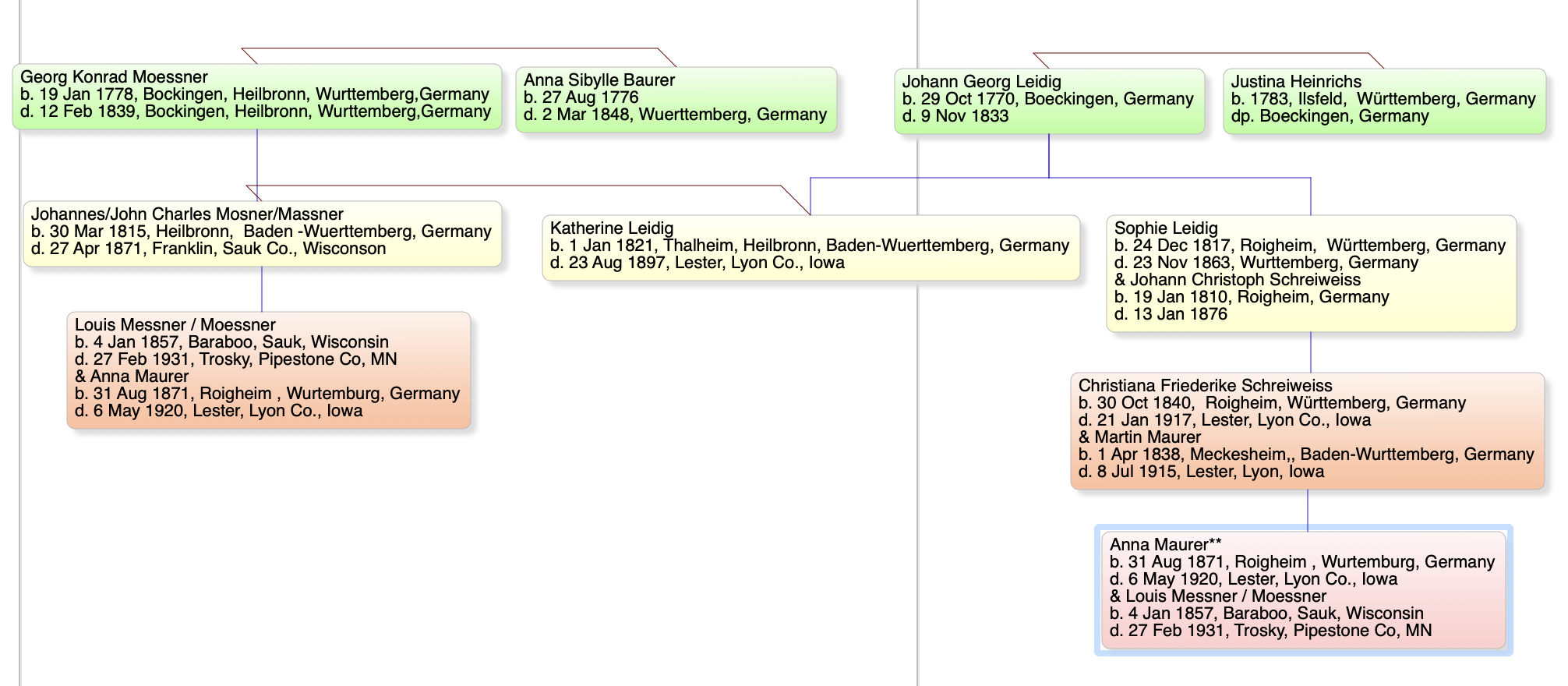Click '& Anna Maurer' in Louis Messner's box
The image size is (1568, 686).
pos(132,377)
